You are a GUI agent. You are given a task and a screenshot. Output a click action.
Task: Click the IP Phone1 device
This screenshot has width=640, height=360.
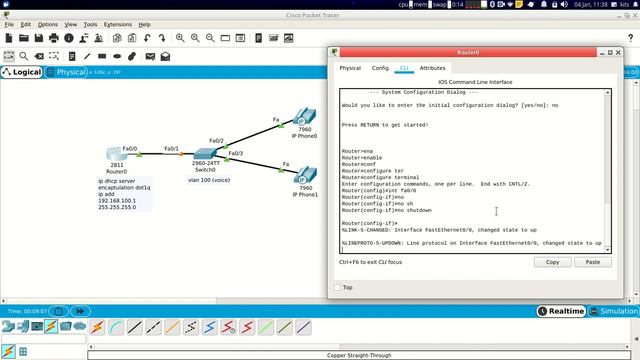305,175
